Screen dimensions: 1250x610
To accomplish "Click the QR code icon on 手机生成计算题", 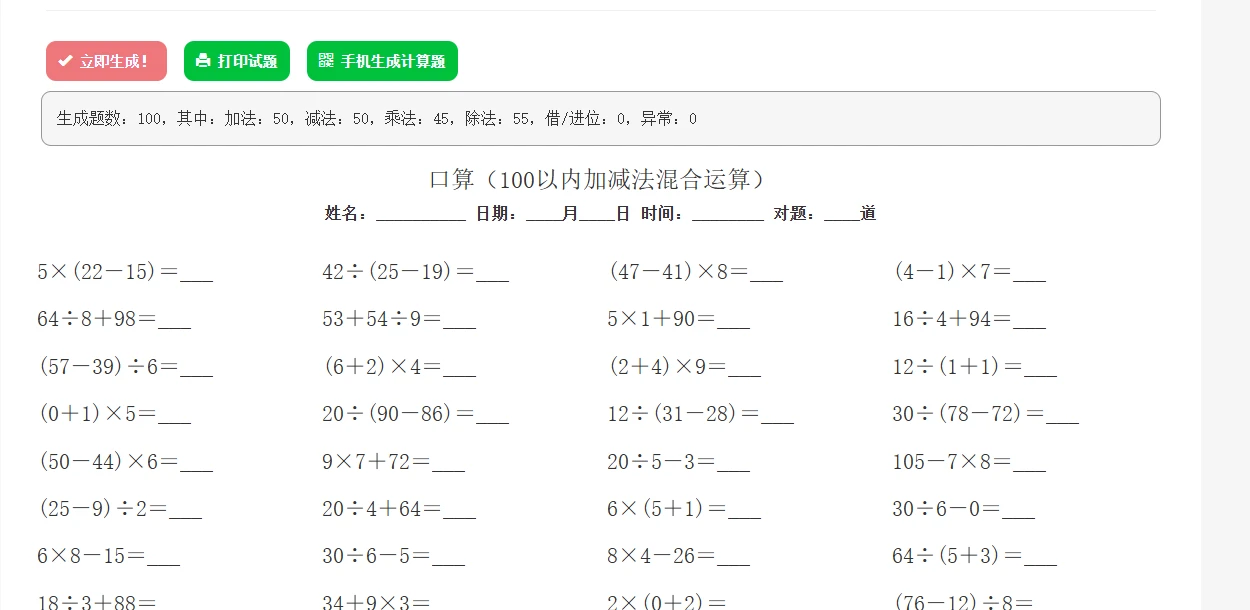I will pyautogui.click(x=326, y=60).
